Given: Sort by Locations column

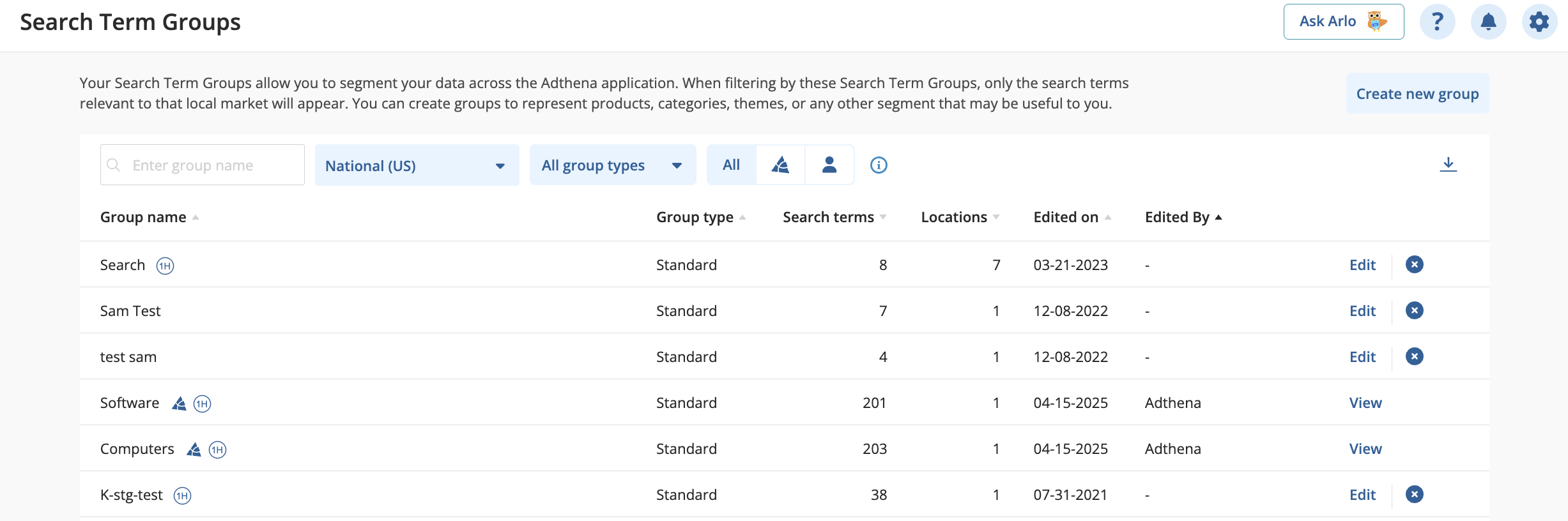Looking at the screenshot, I should (x=960, y=217).
